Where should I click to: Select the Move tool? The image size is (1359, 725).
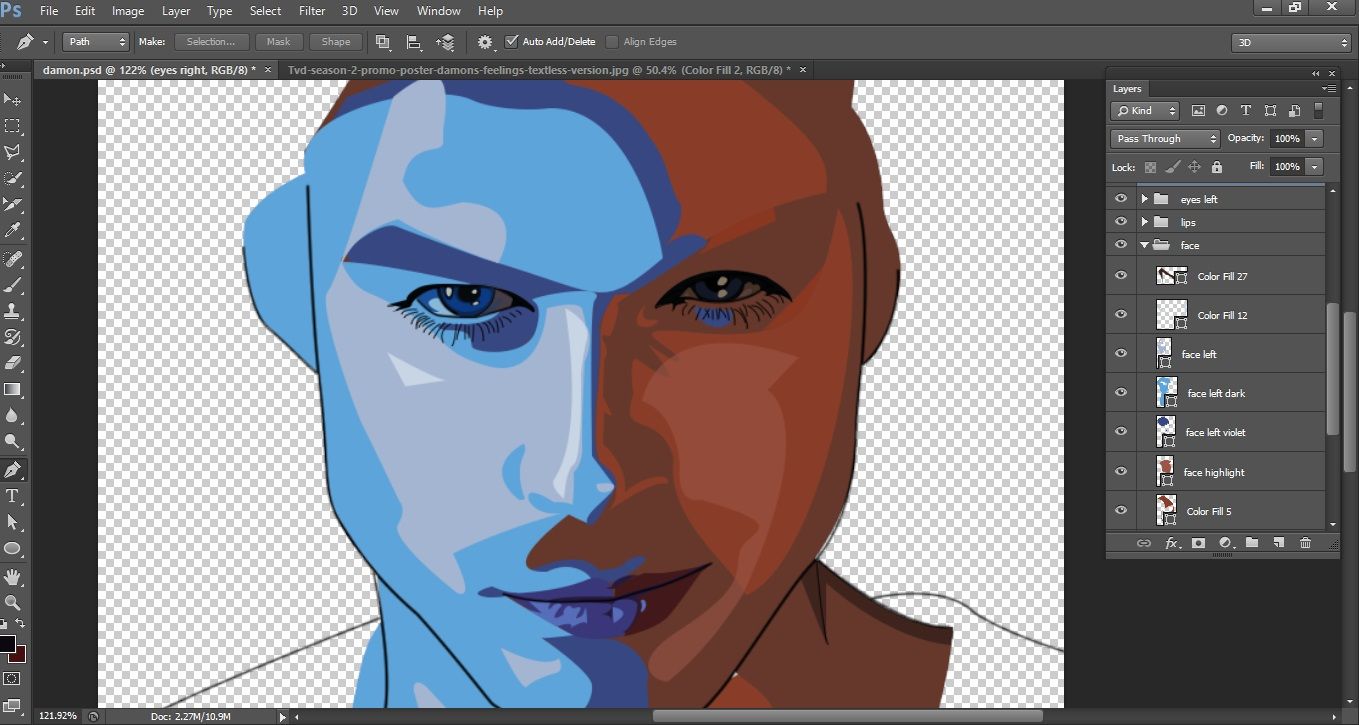(x=13, y=99)
